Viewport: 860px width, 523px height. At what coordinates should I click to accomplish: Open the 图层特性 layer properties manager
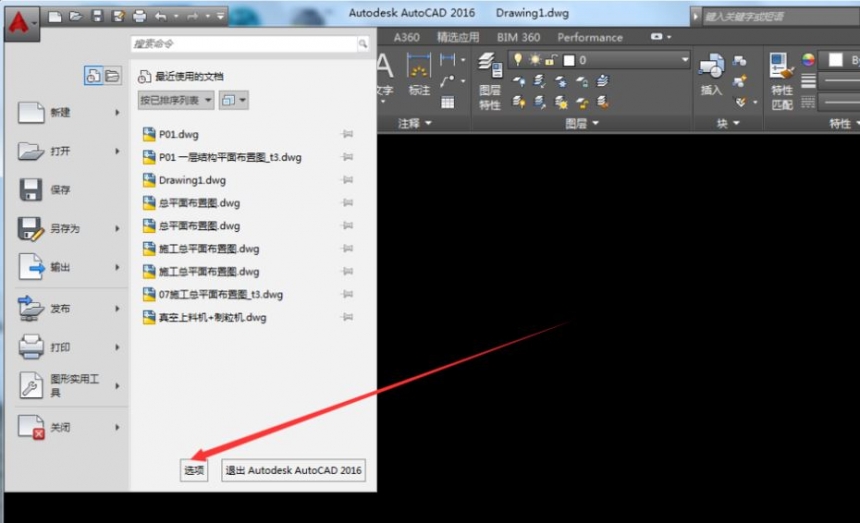[490, 81]
